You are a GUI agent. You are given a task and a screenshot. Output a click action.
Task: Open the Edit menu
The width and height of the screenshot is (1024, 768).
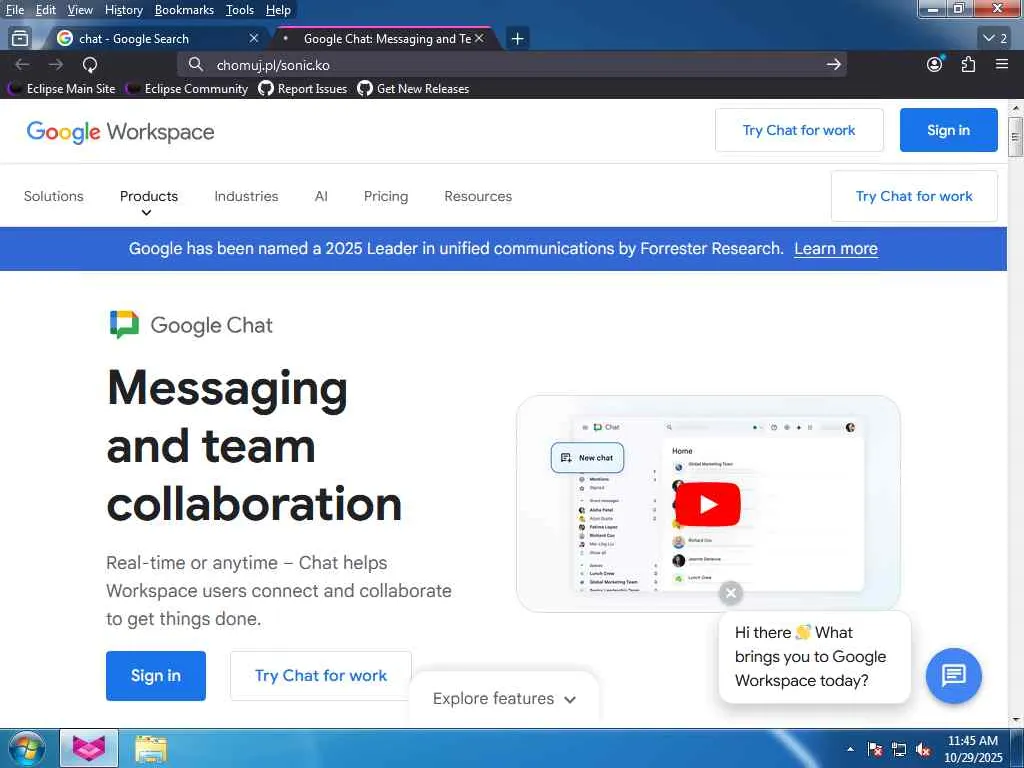[x=45, y=10]
